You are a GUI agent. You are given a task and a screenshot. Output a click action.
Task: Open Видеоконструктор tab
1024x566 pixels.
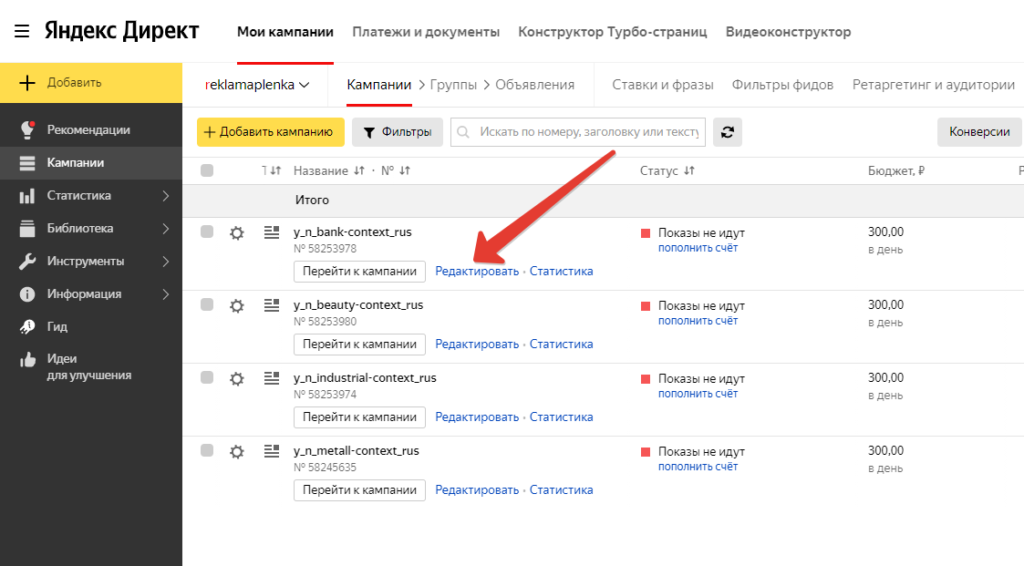788,32
